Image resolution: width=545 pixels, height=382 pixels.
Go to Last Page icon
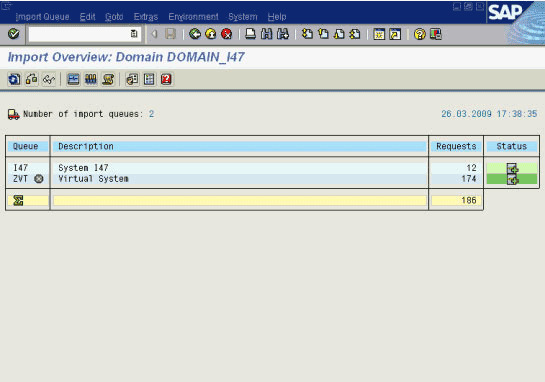pos(355,34)
